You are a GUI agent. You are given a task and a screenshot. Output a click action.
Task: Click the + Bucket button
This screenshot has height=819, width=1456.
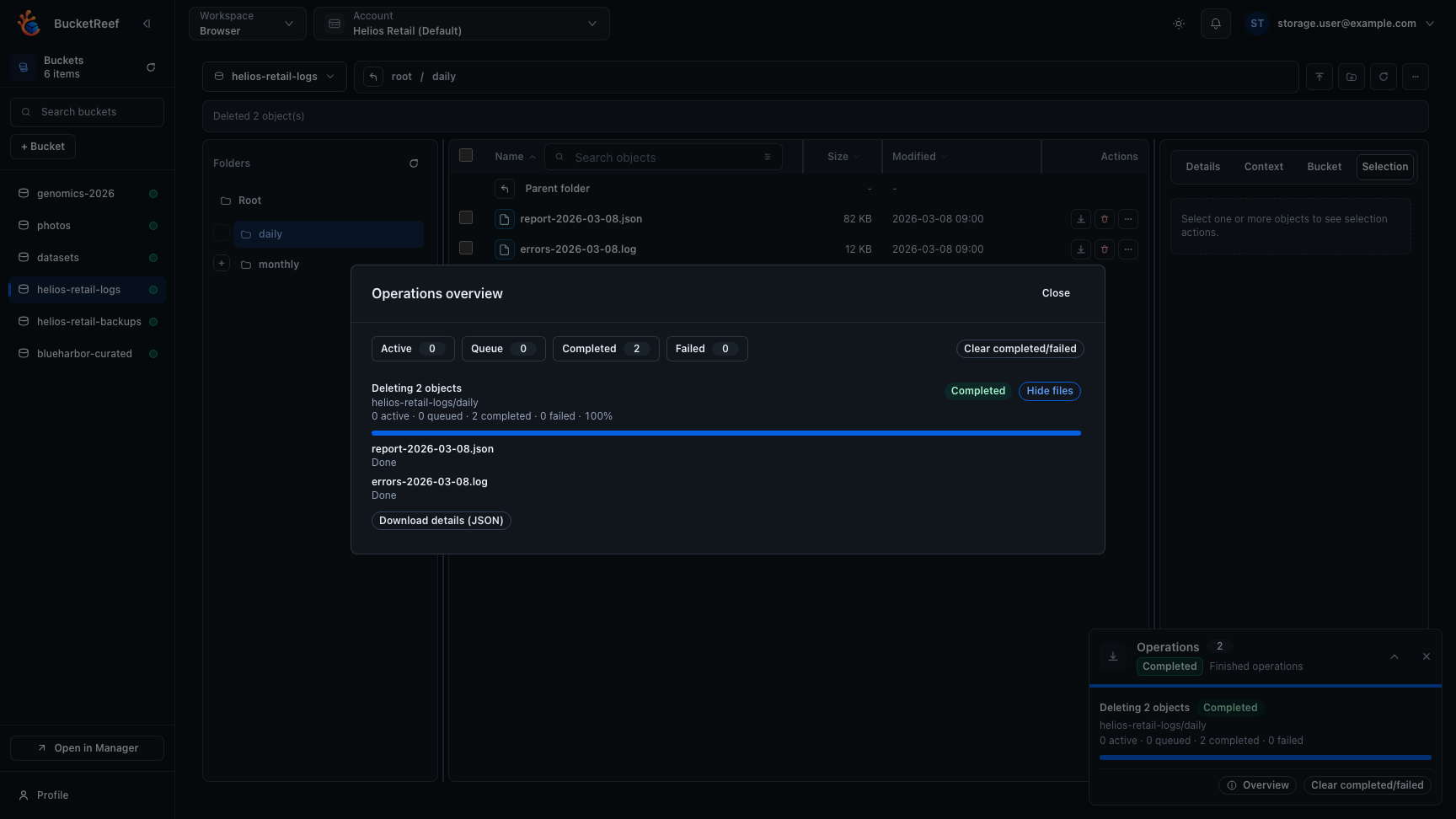pos(43,147)
